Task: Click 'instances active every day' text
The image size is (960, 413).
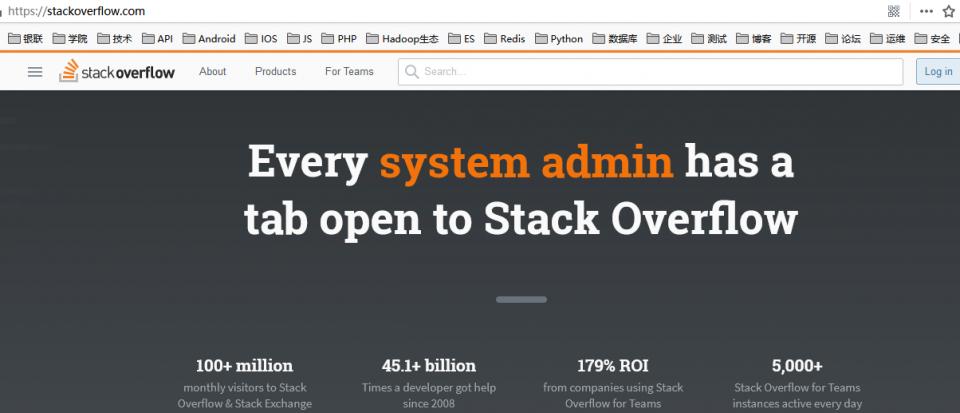Action: 797,404
